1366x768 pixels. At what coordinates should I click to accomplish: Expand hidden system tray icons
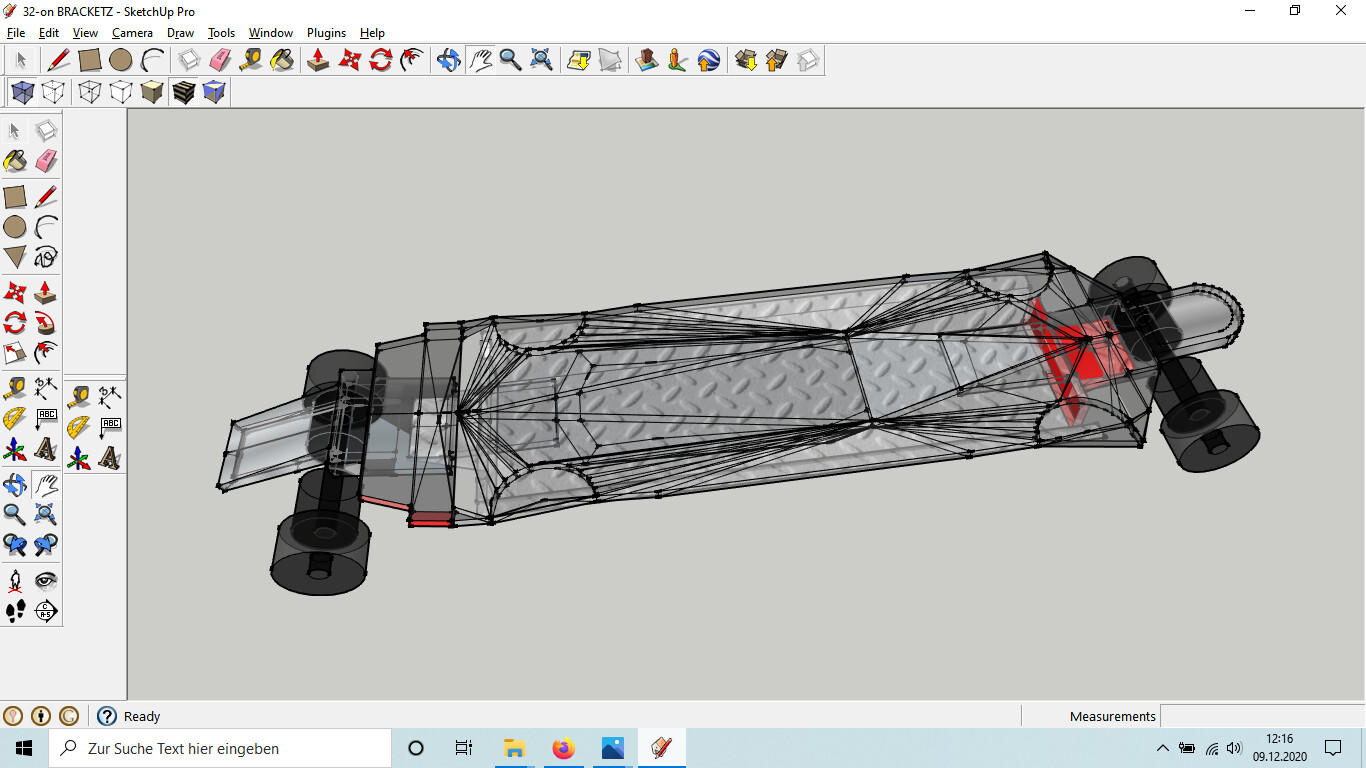(1162, 748)
